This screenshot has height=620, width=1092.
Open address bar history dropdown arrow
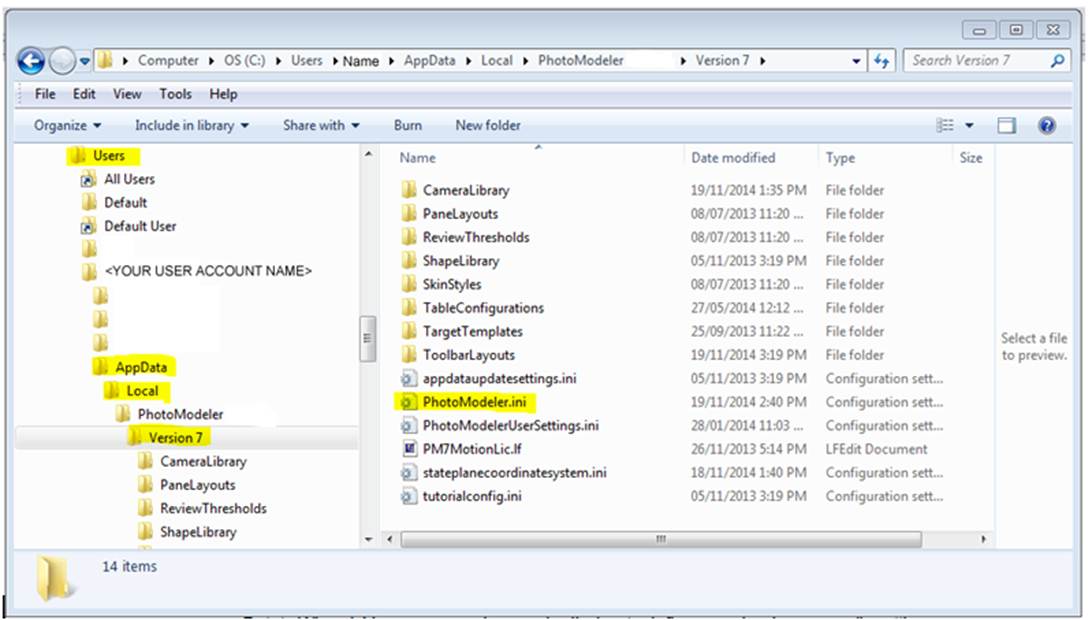[x=857, y=61]
